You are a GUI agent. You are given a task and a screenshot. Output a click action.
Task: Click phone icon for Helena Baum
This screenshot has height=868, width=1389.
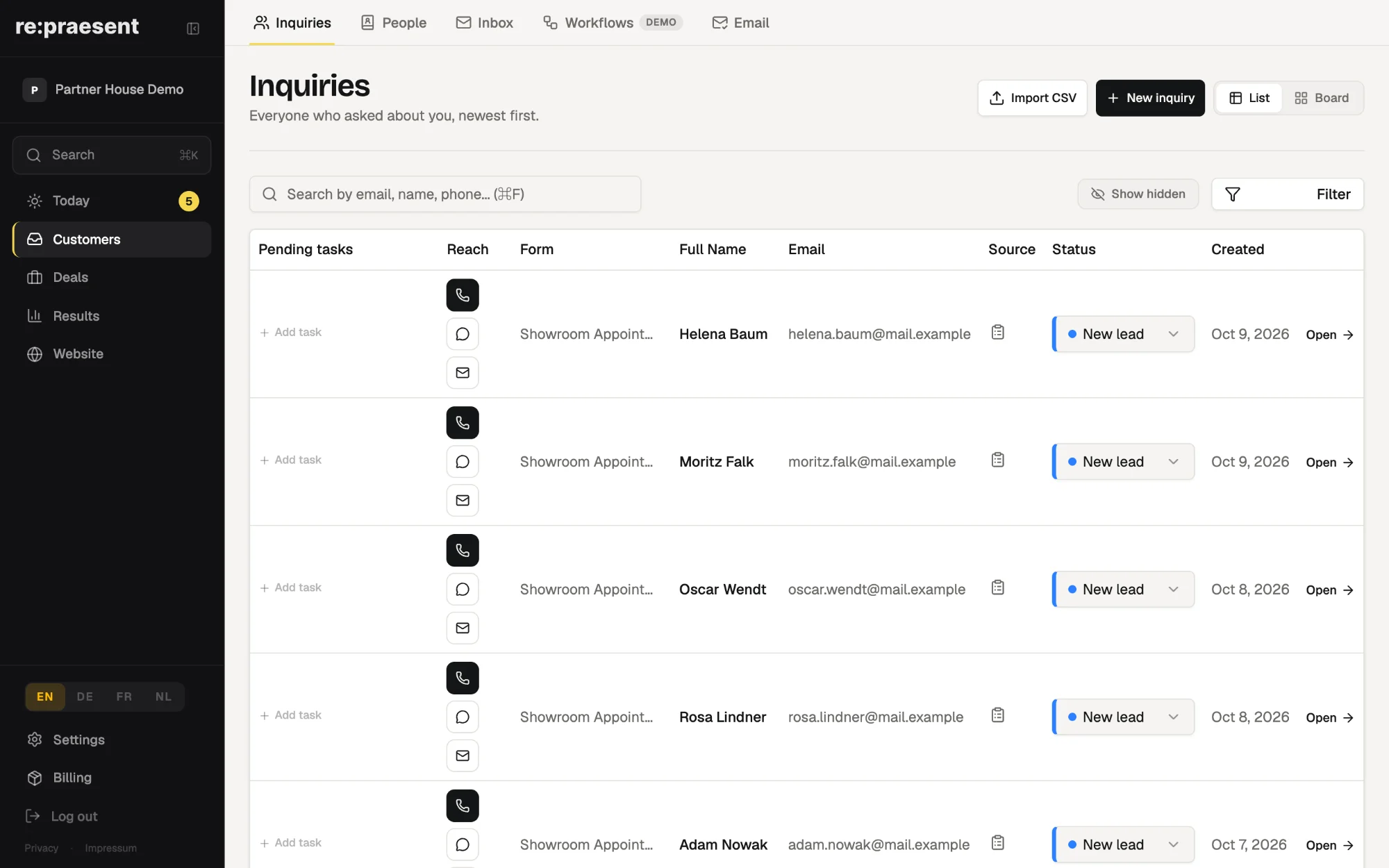463,295
